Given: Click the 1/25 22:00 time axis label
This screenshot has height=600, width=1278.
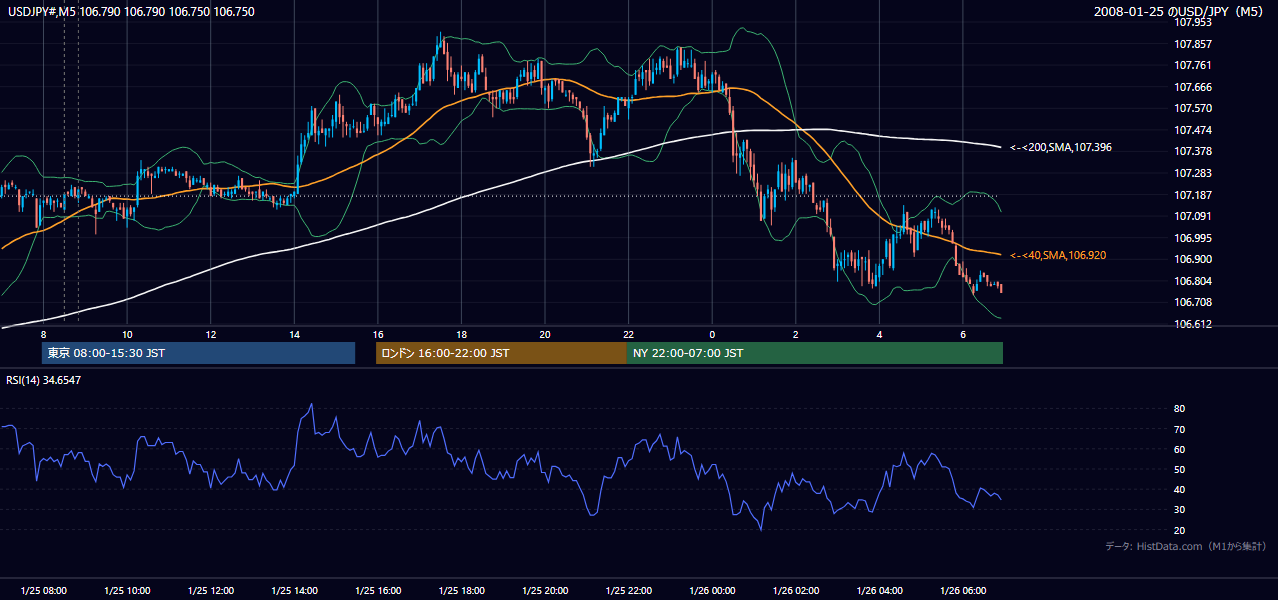Looking at the screenshot, I should 628,591.
